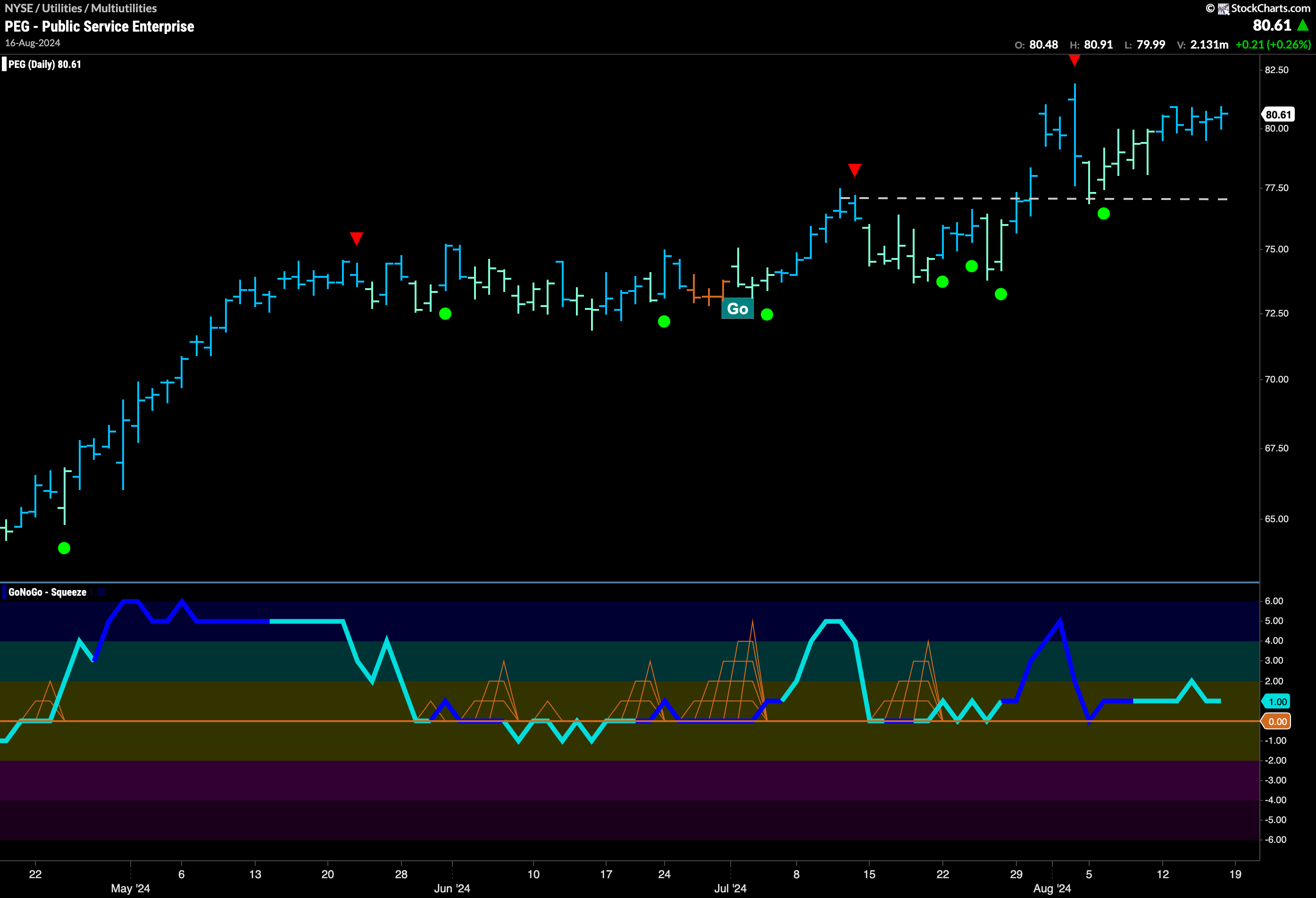Click the 'NYSE / Utilities / Multiutilities' breadcrumb

pos(80,8)
